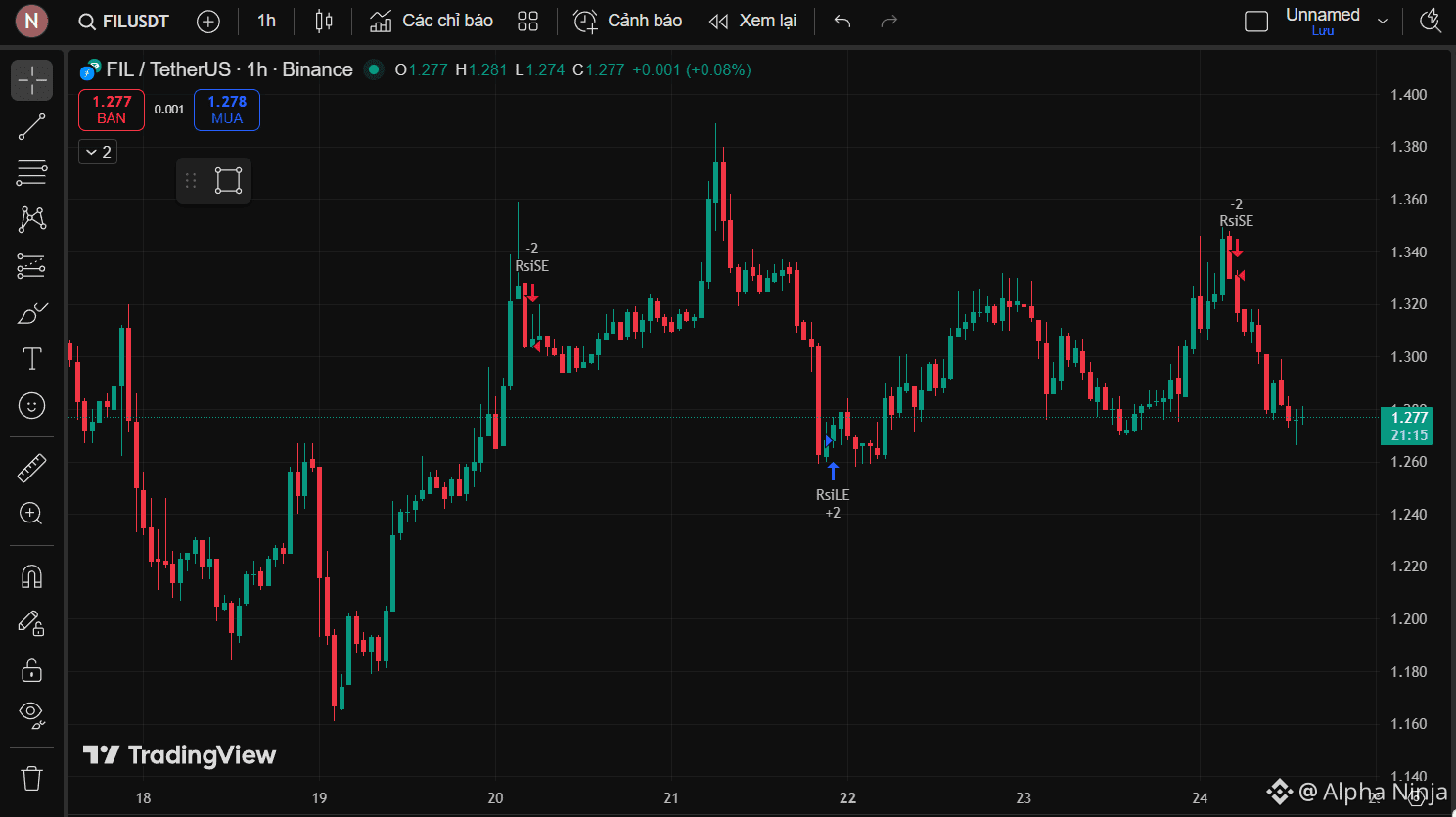The height and width of the screenshot is (817, 1456).
Task: Open the TradingView logo link
Action: point(179,755)
